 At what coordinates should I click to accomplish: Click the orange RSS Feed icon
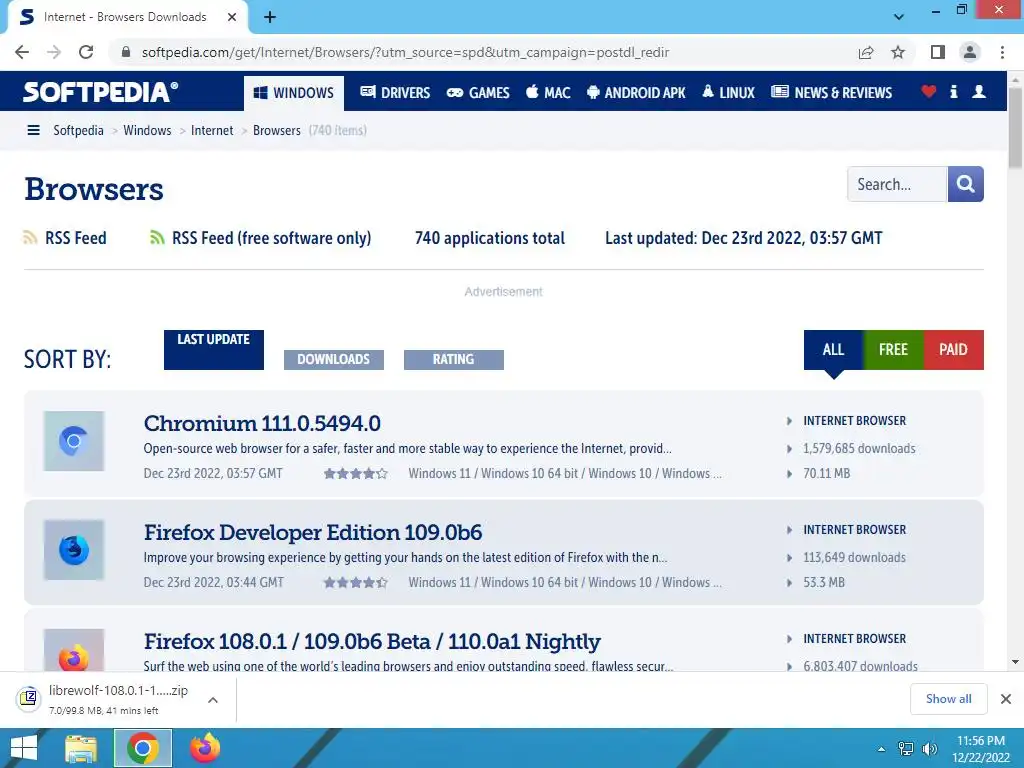tap(30, 238)
